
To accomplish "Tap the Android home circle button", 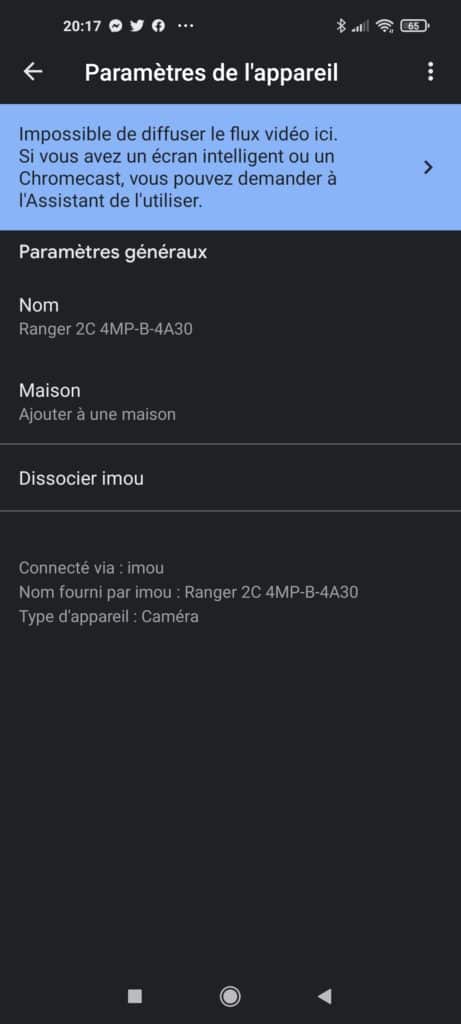I will (x=230, y=996).
